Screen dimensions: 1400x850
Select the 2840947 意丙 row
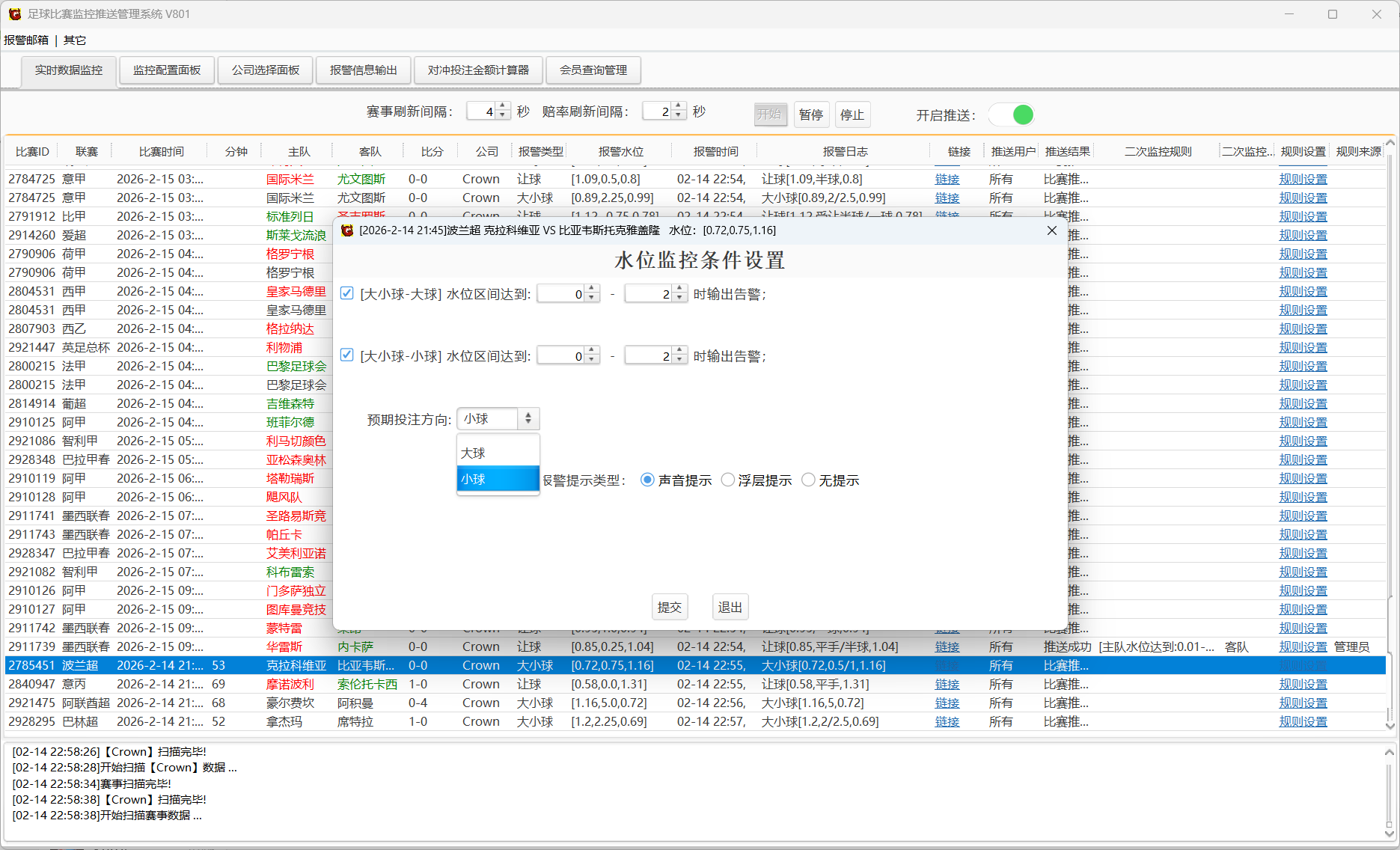695,685
